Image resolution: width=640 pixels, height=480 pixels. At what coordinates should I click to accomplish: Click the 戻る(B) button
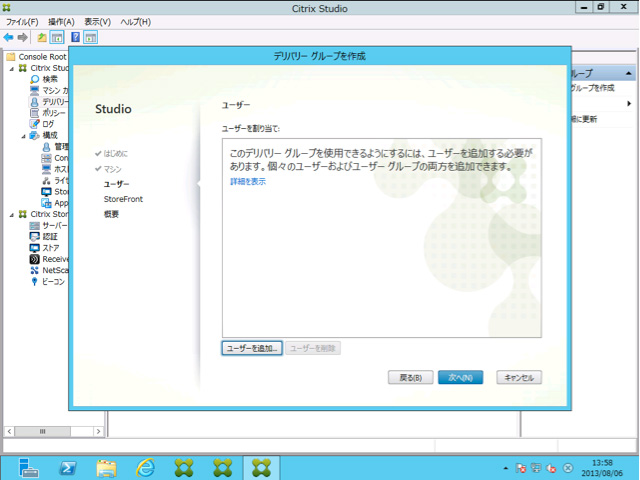point(410,378)
